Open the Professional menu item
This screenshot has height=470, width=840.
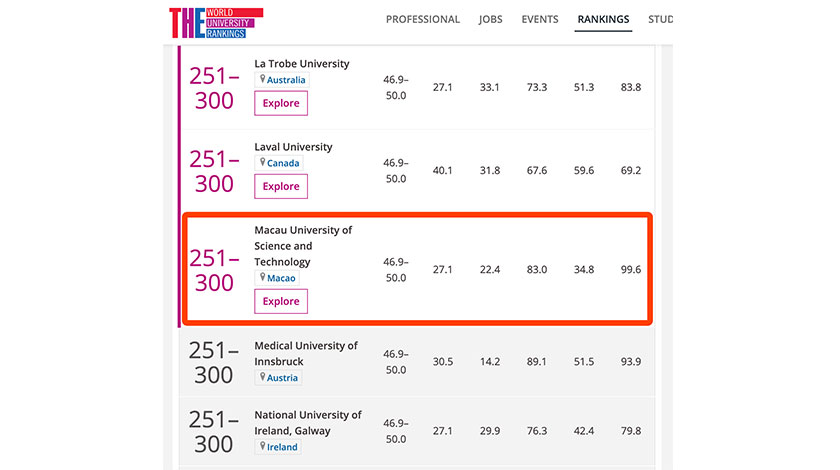click(x=423, y=20)
